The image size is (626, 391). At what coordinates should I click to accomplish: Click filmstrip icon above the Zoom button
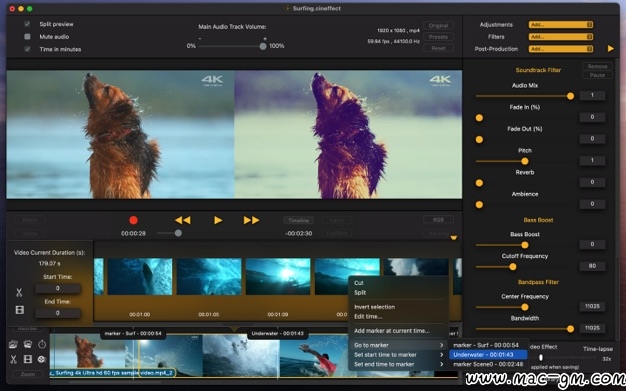28,359
